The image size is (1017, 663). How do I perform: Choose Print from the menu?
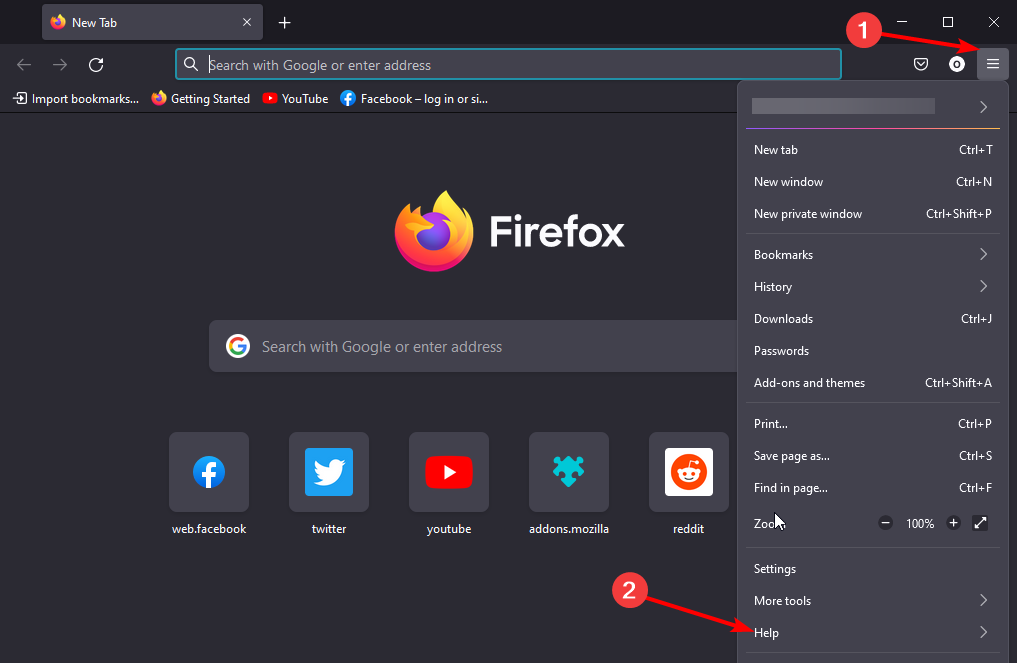[872, 424]
